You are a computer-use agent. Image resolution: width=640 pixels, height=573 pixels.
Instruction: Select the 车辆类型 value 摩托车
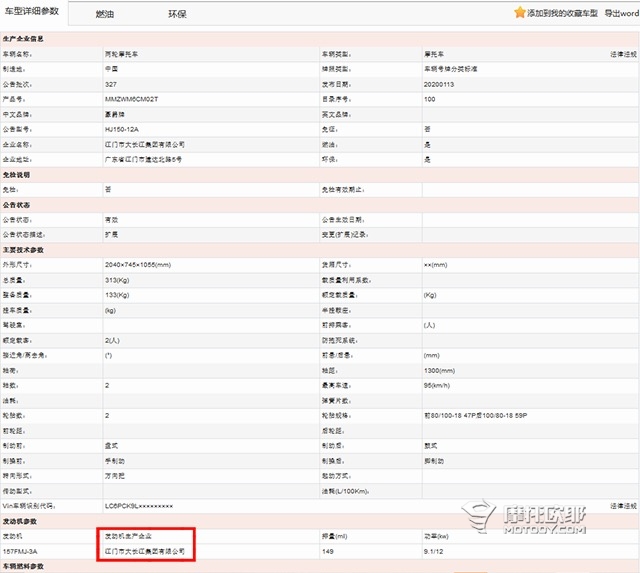[434, 54]
